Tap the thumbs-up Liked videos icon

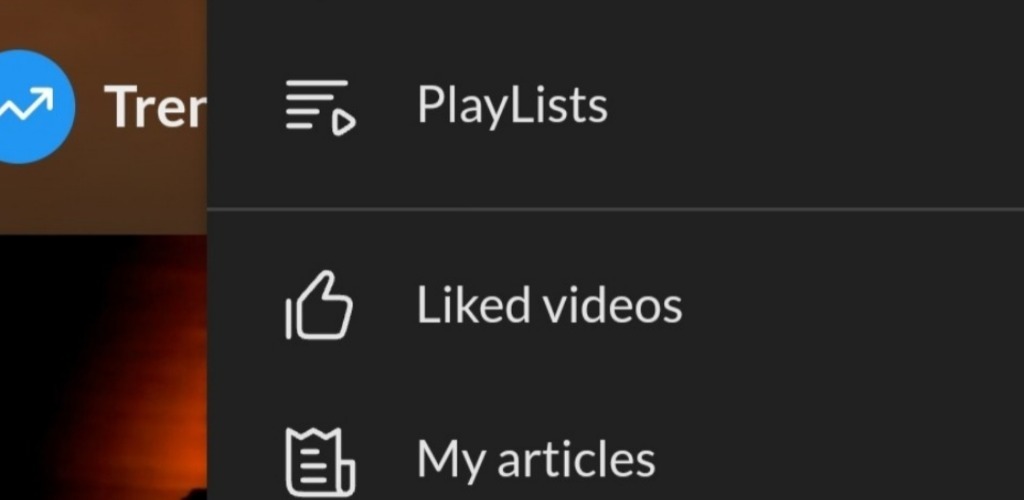[319, 305]
